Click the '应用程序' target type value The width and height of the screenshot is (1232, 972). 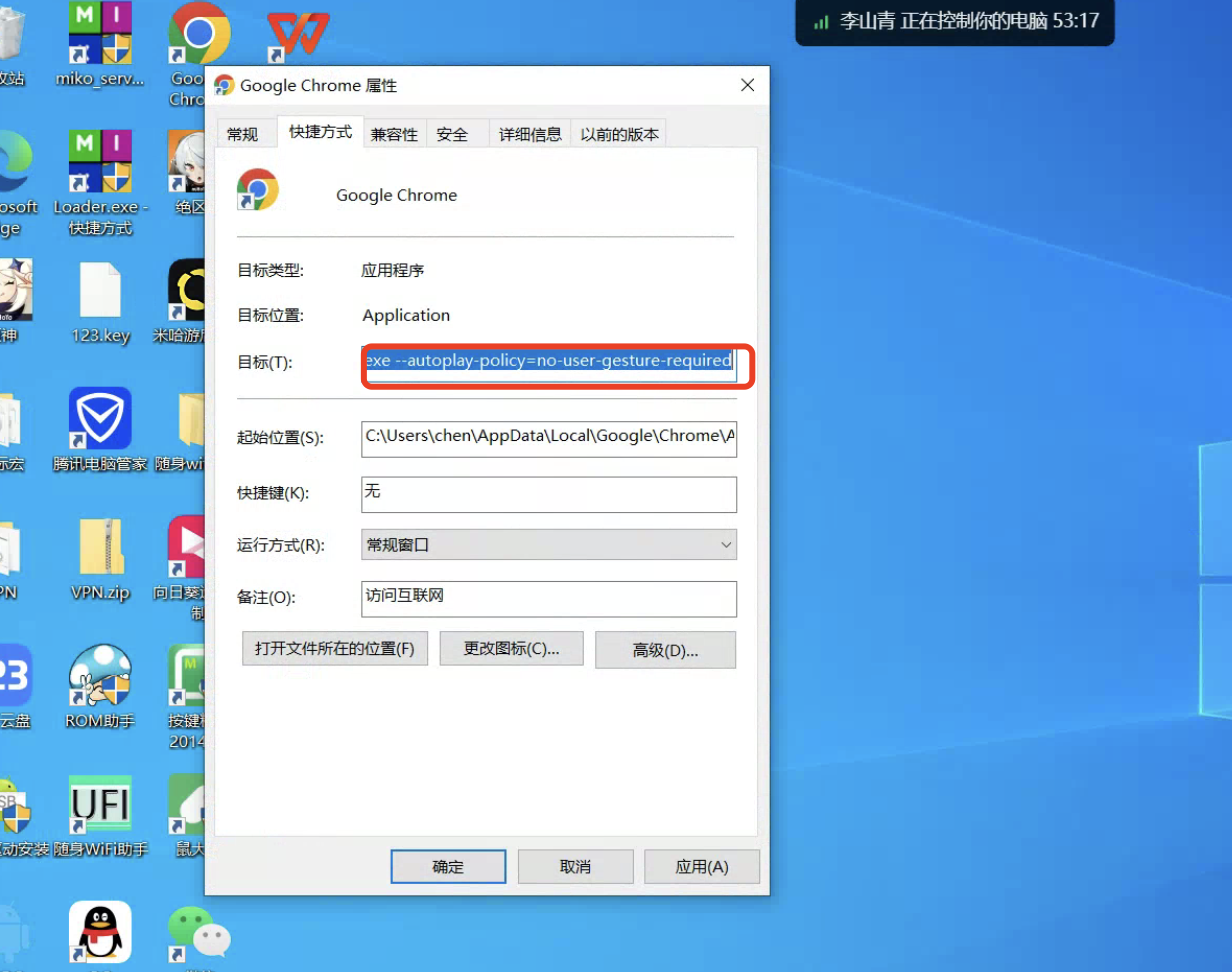[393, 270]
